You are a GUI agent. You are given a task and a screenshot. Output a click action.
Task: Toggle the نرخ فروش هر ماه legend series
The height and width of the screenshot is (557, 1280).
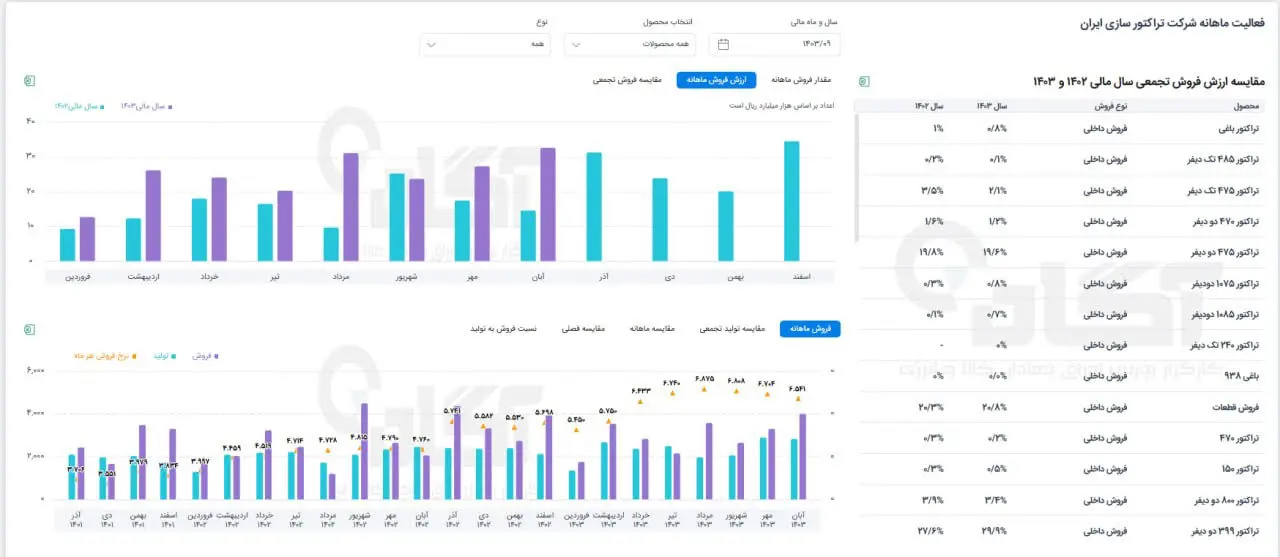[x=104, y=355]
